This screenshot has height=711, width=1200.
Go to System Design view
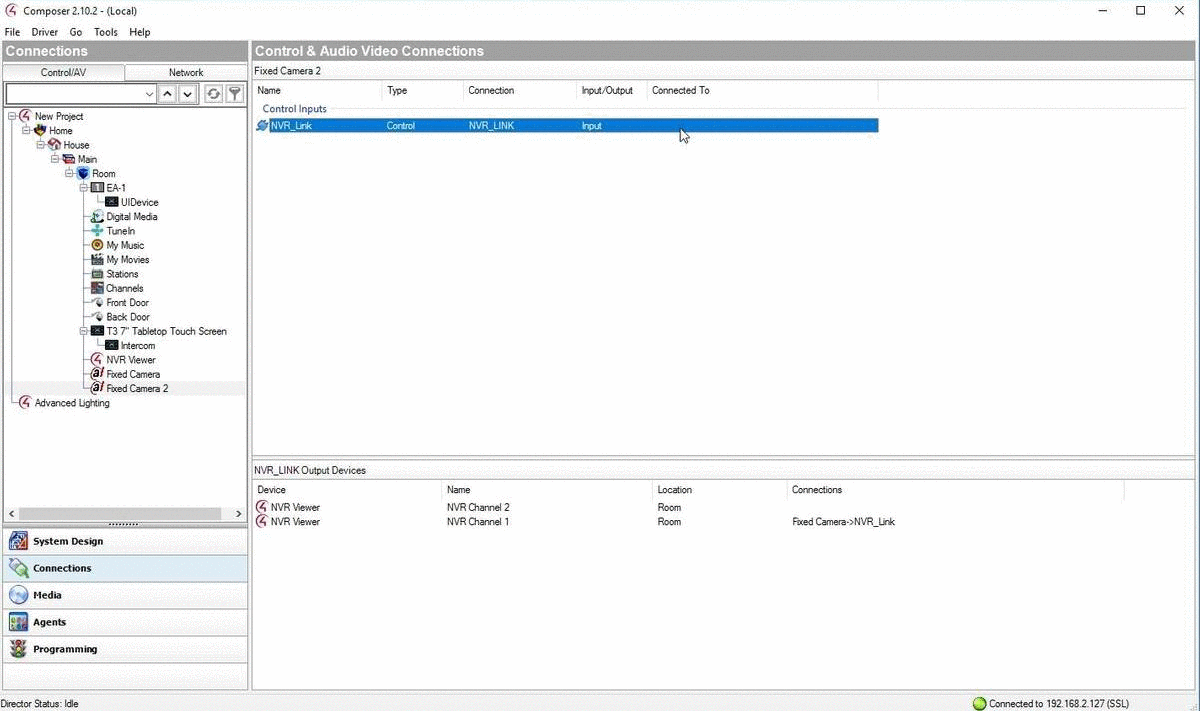point(67,541)
